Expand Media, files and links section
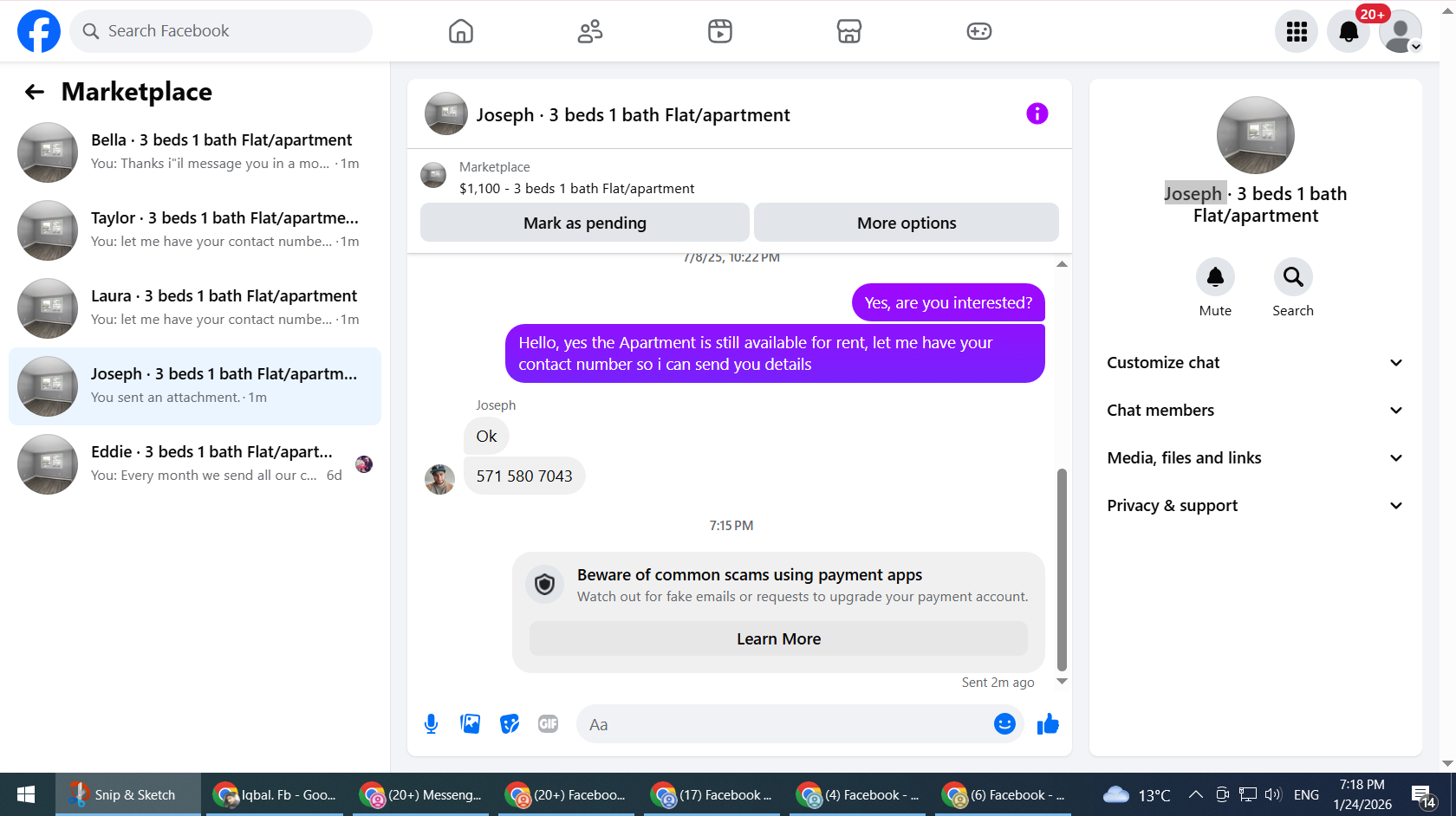 click(1255, 458)
